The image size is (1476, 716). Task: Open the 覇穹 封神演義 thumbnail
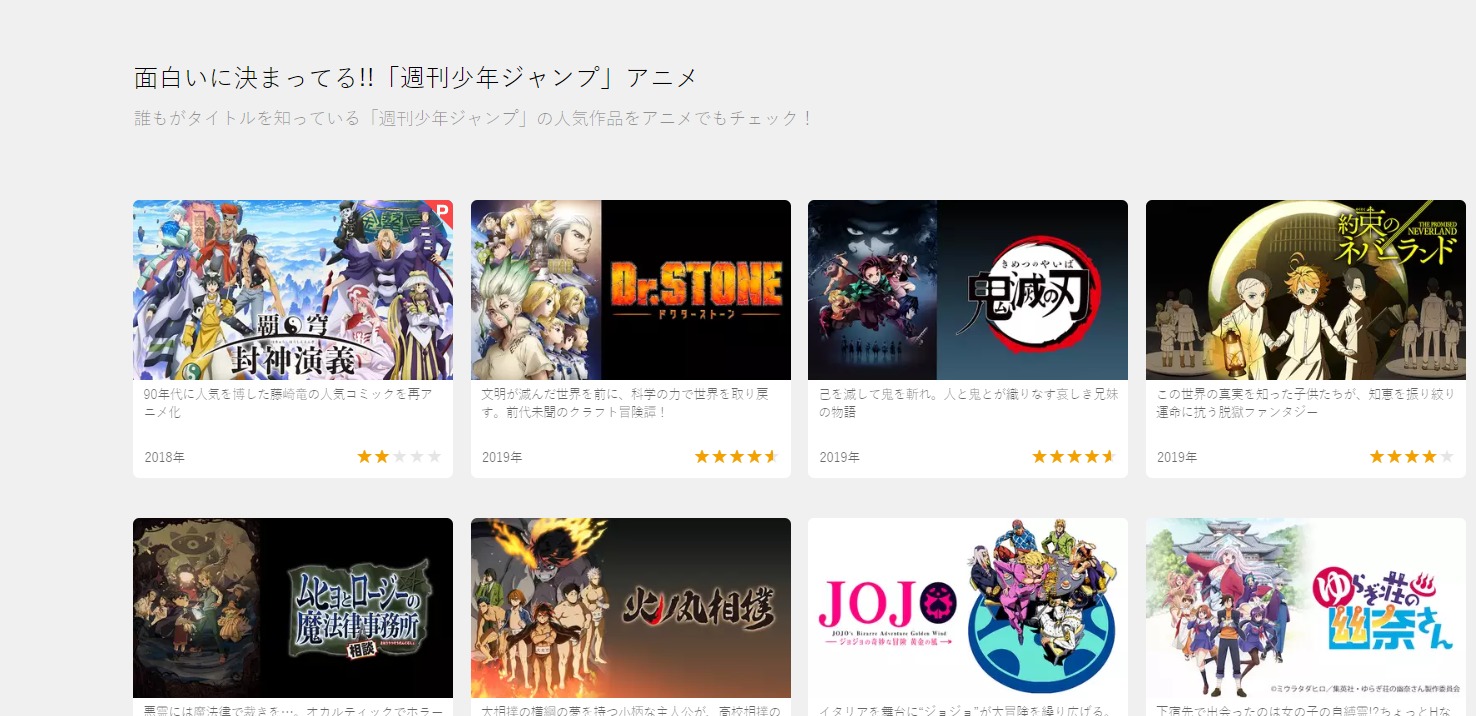(x=293, y=290)
